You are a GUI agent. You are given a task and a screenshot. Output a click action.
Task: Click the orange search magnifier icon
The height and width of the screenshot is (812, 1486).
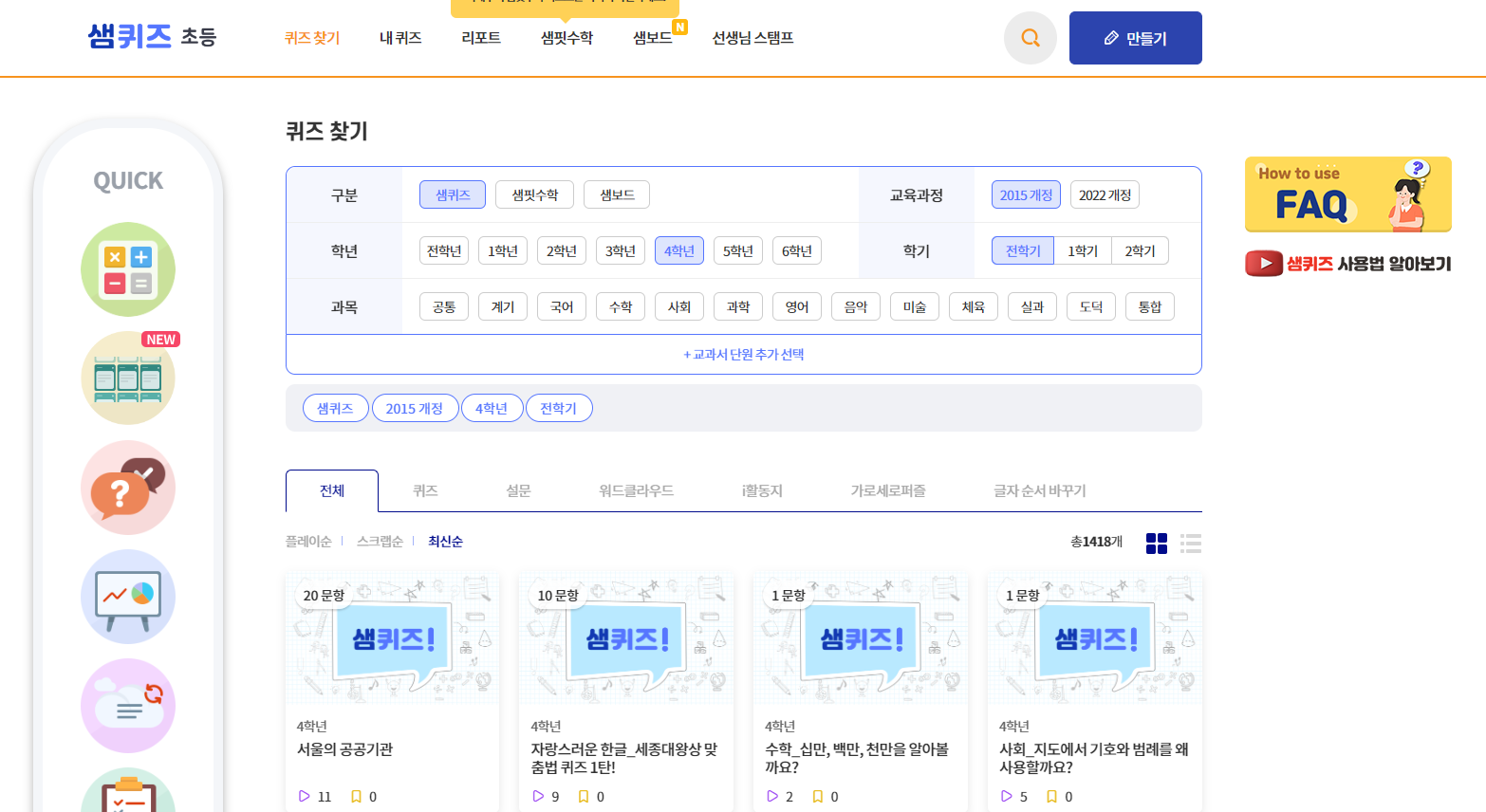tap(1030, 38)
